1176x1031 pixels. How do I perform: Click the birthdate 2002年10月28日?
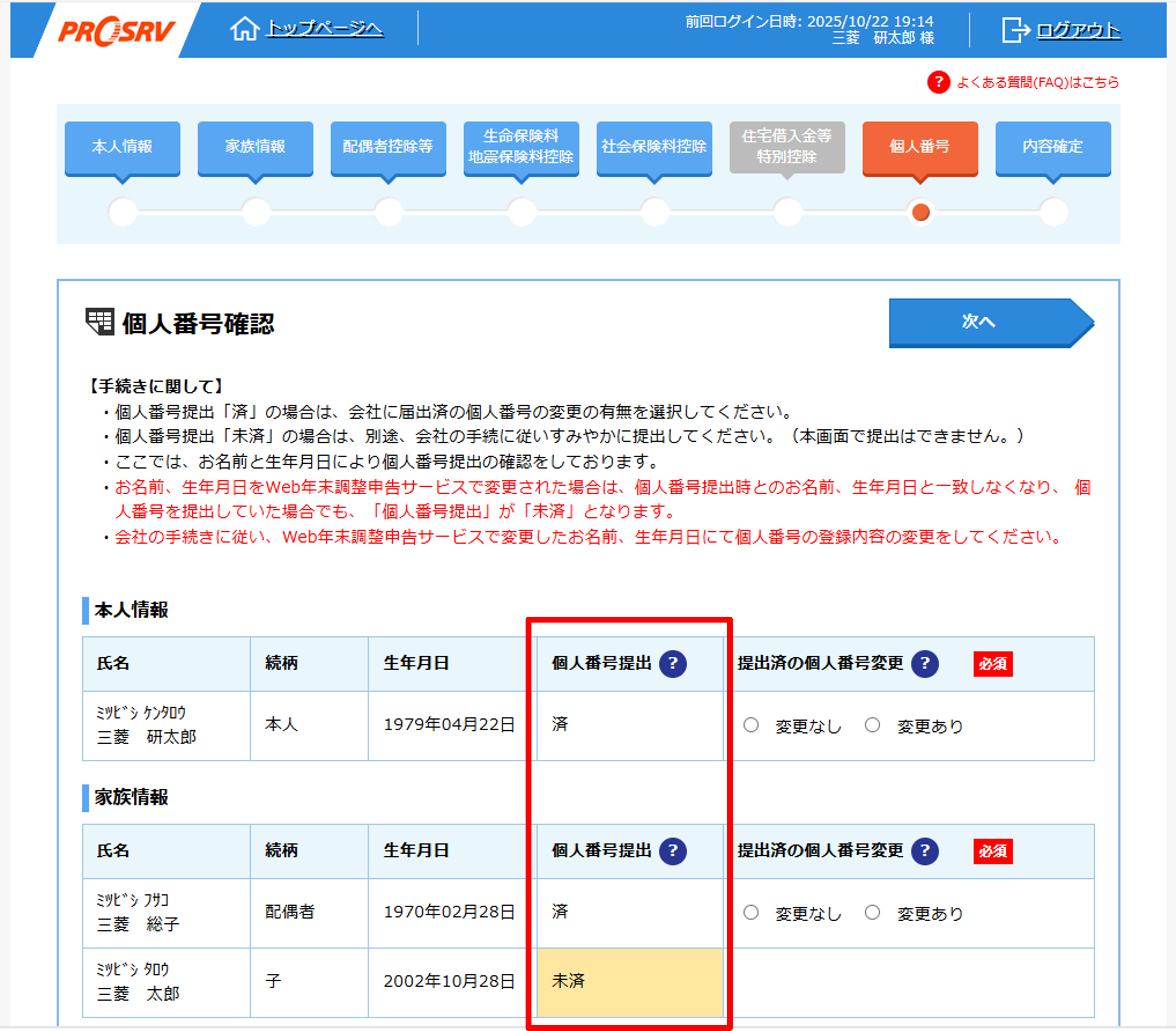[449, 981]
